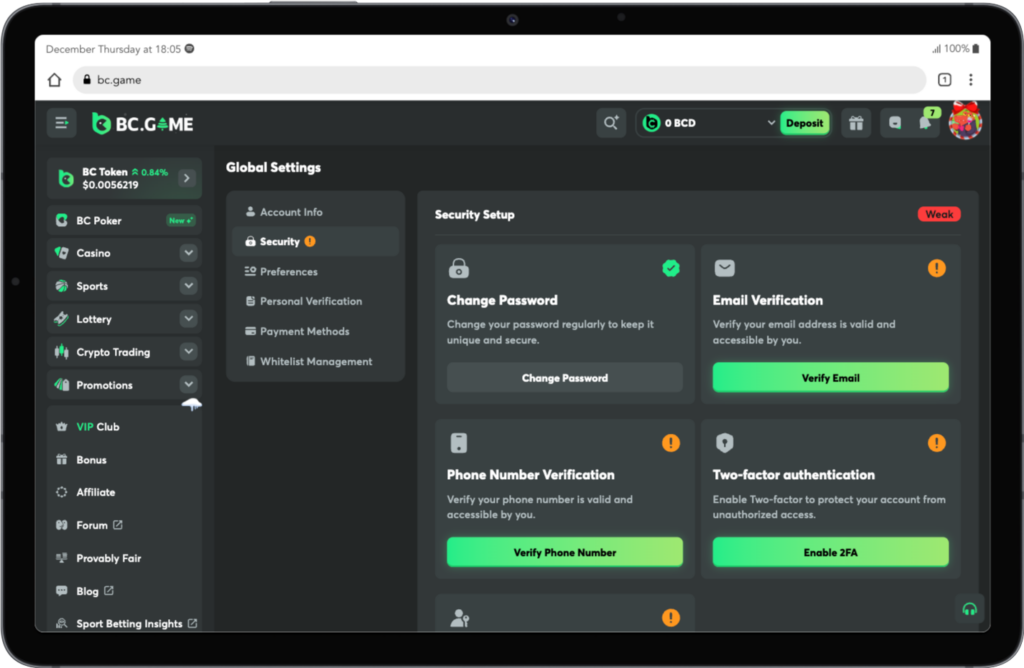Click the user profile avatar
1024x668 pixels.
[x=965, y=122]
